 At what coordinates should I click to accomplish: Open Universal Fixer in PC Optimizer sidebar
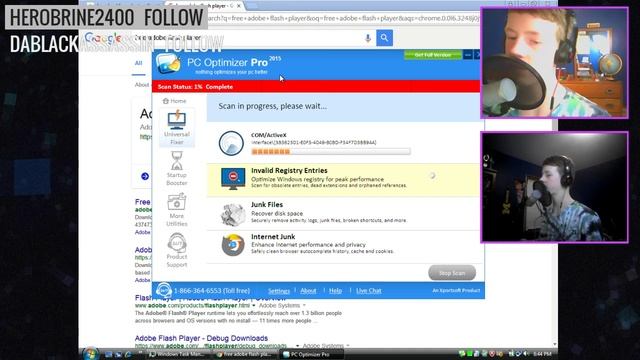tap(177, 127)
